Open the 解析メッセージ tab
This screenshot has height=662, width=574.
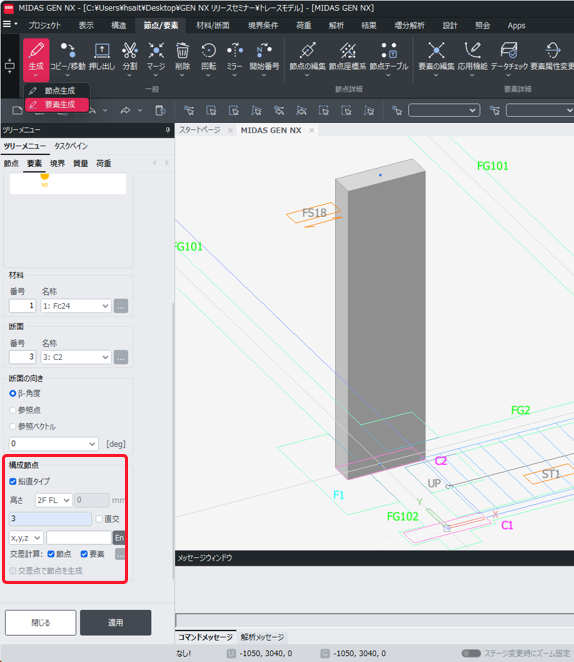262,637
